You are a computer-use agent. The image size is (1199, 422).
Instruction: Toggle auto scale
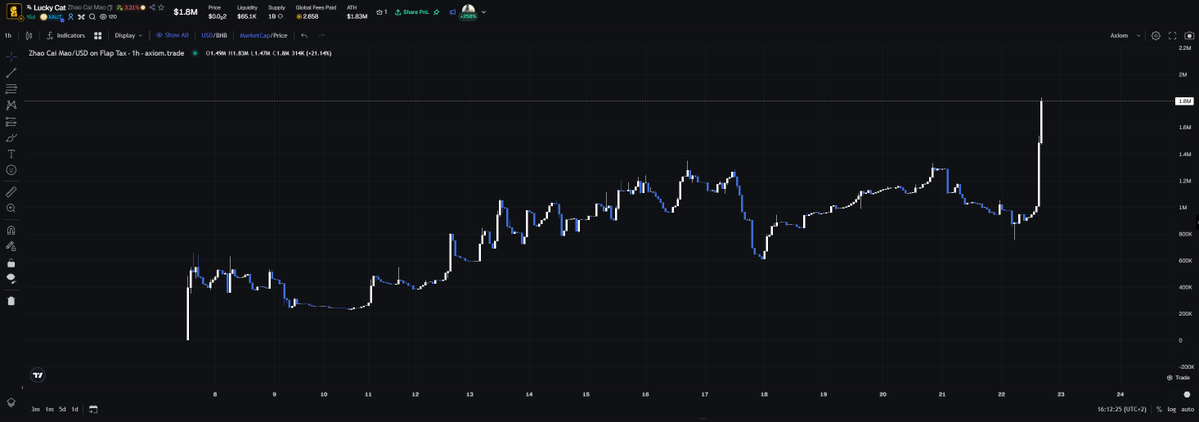coord(1186,409)
